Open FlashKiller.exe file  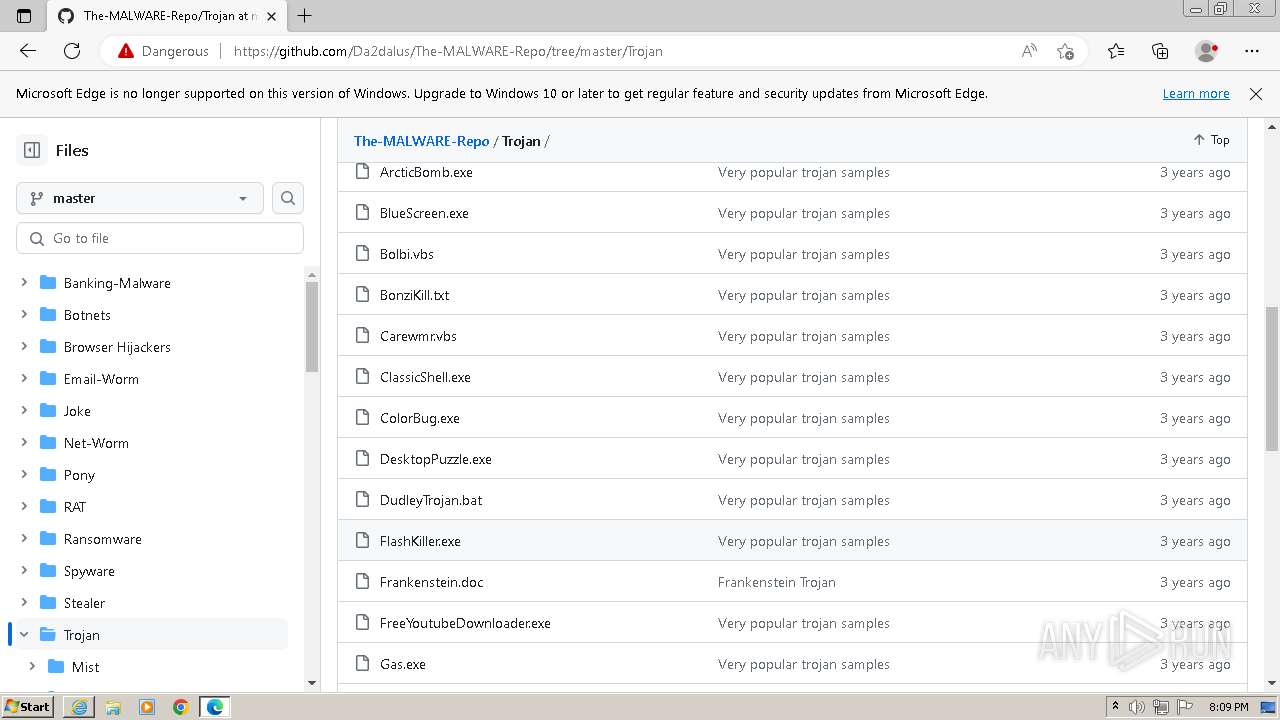(420, 541)
